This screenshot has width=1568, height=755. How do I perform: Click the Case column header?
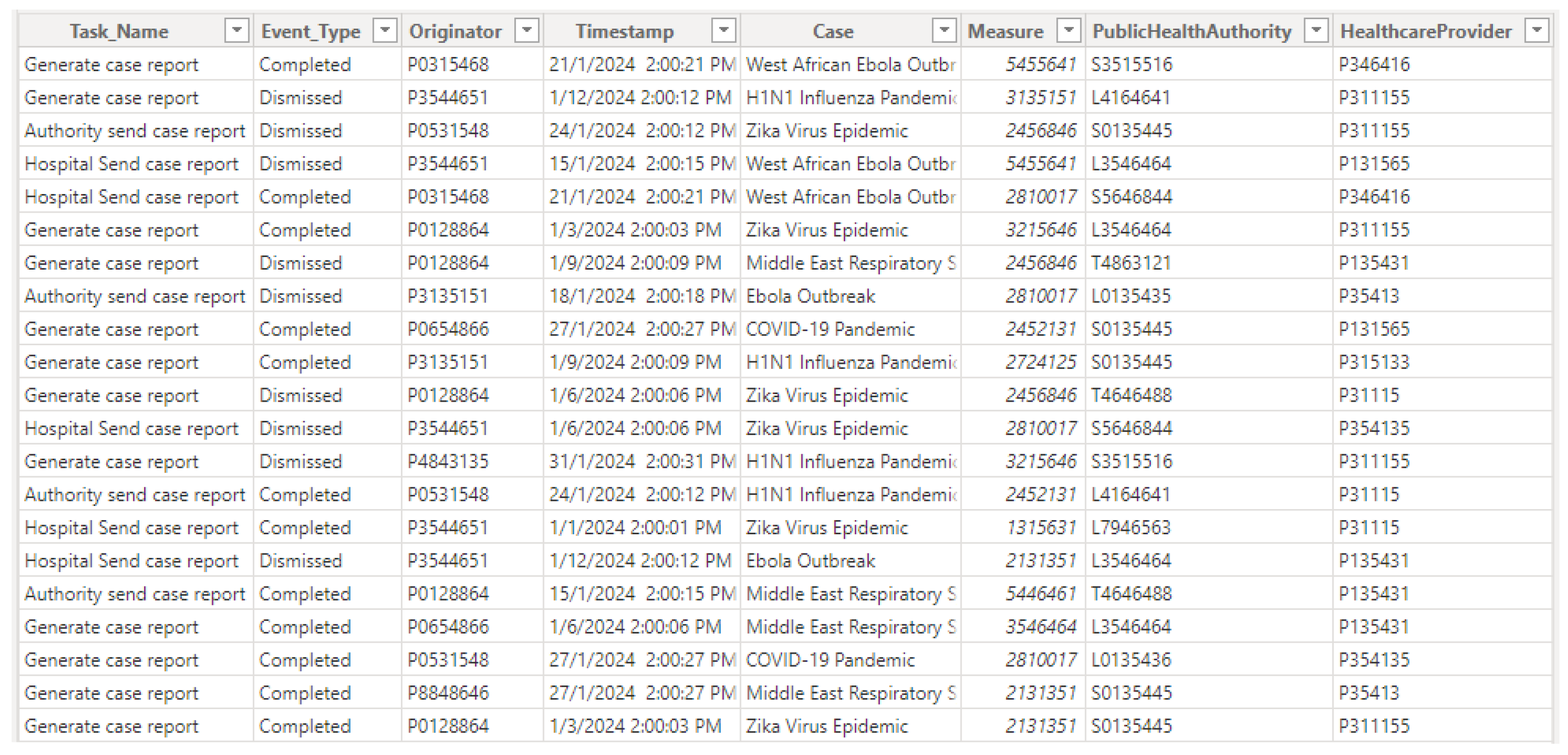click(x=833, y=32)
